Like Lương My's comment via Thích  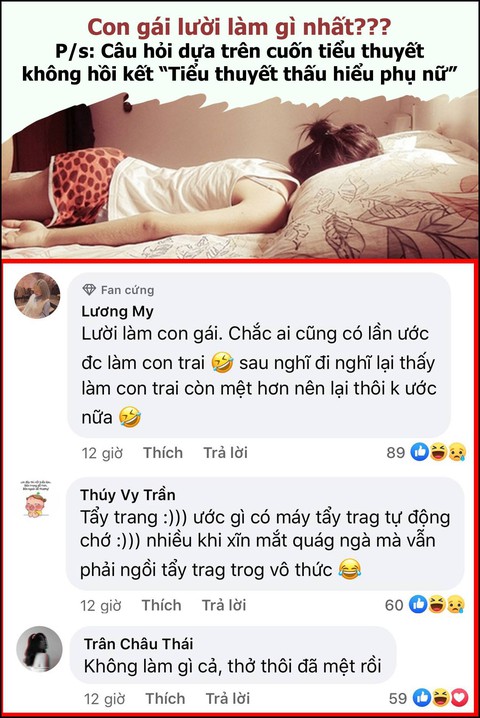[163, 452]
